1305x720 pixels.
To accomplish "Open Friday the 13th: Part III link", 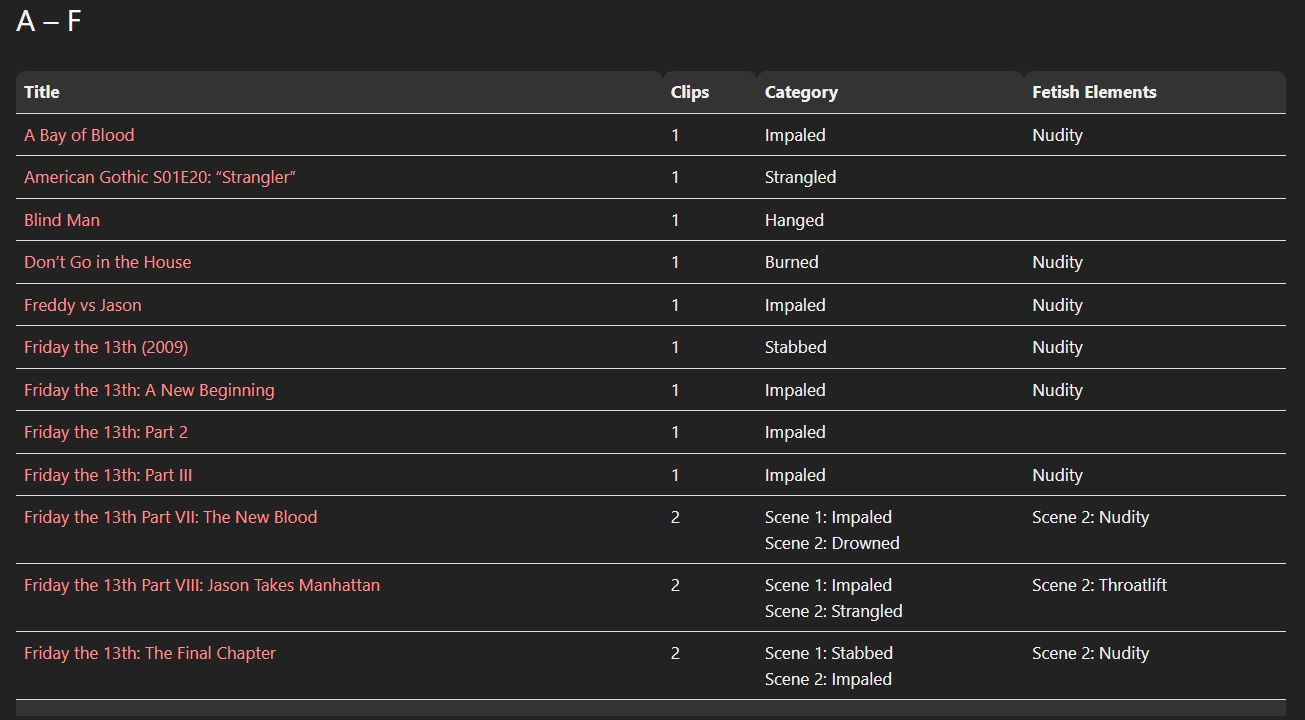I will click(108, 475).
